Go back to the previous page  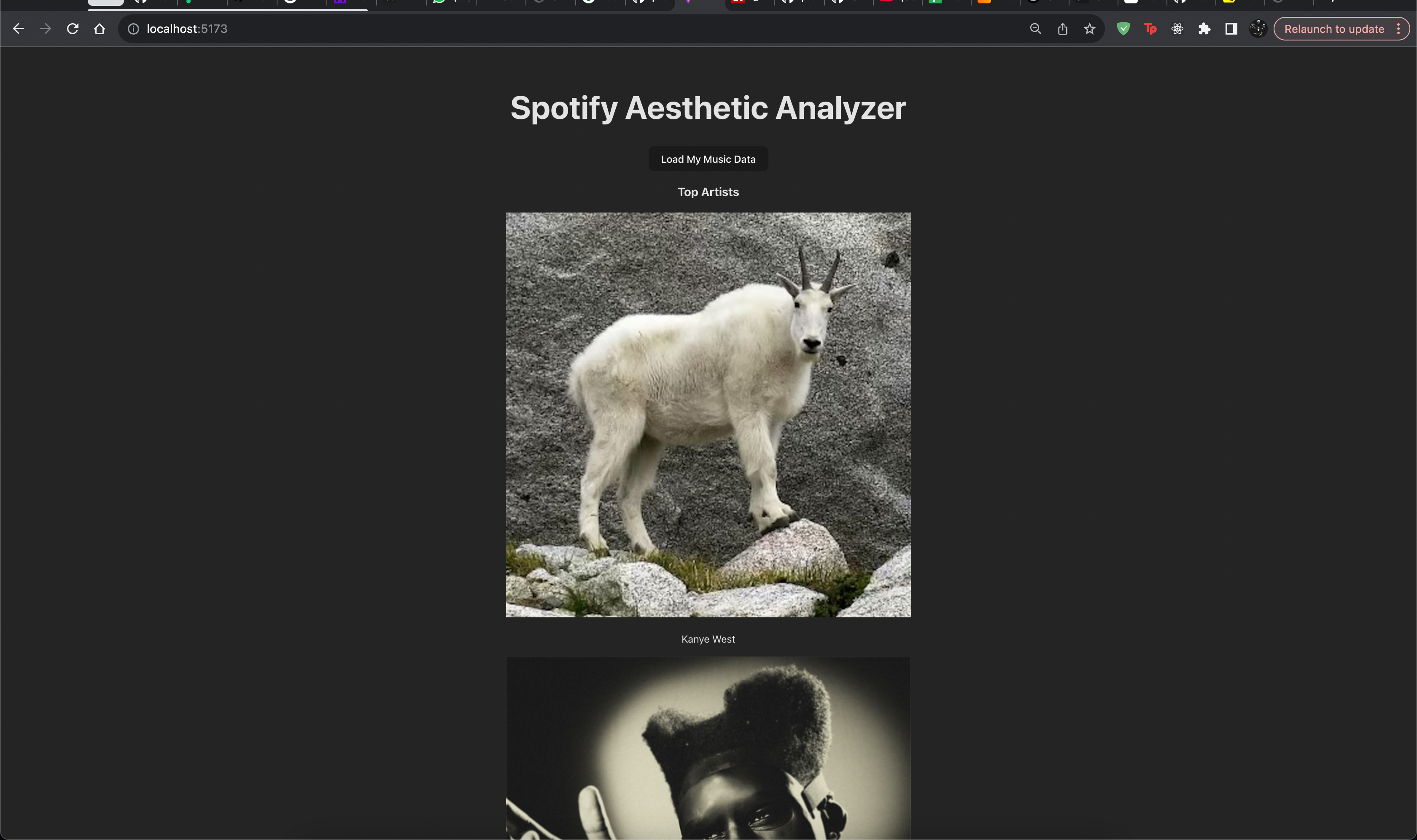pyautogui.click(x=18, y=29)
